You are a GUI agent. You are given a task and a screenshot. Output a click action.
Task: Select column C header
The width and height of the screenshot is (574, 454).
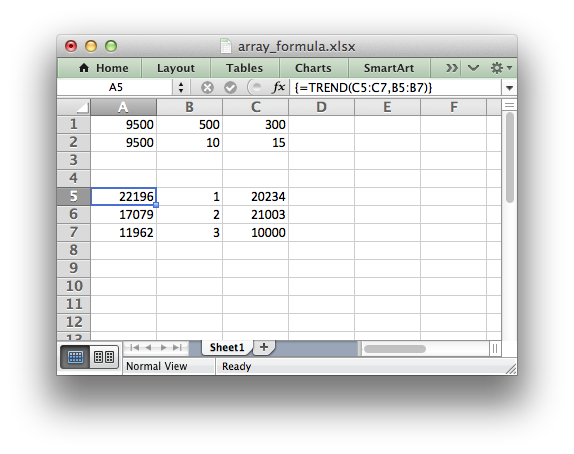(256, 107)
